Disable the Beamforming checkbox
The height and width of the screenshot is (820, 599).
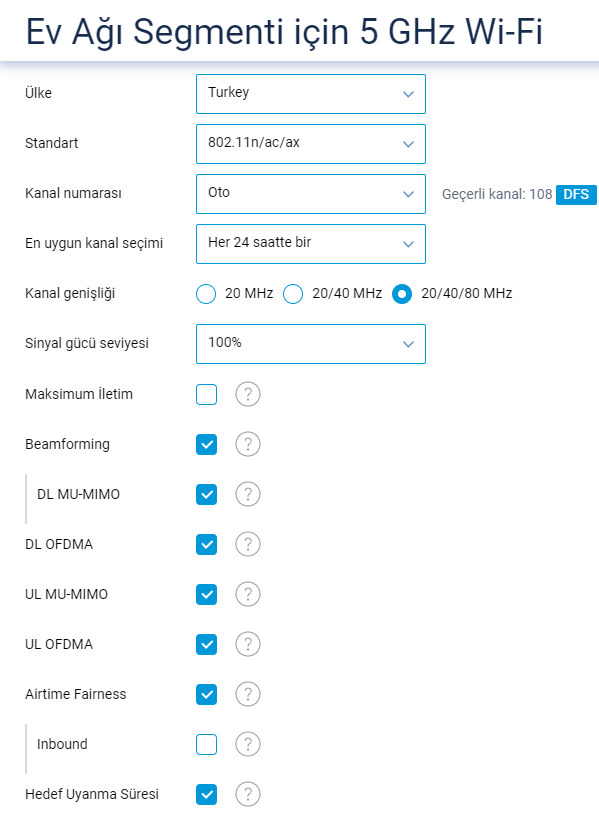[x=207, y=445]
